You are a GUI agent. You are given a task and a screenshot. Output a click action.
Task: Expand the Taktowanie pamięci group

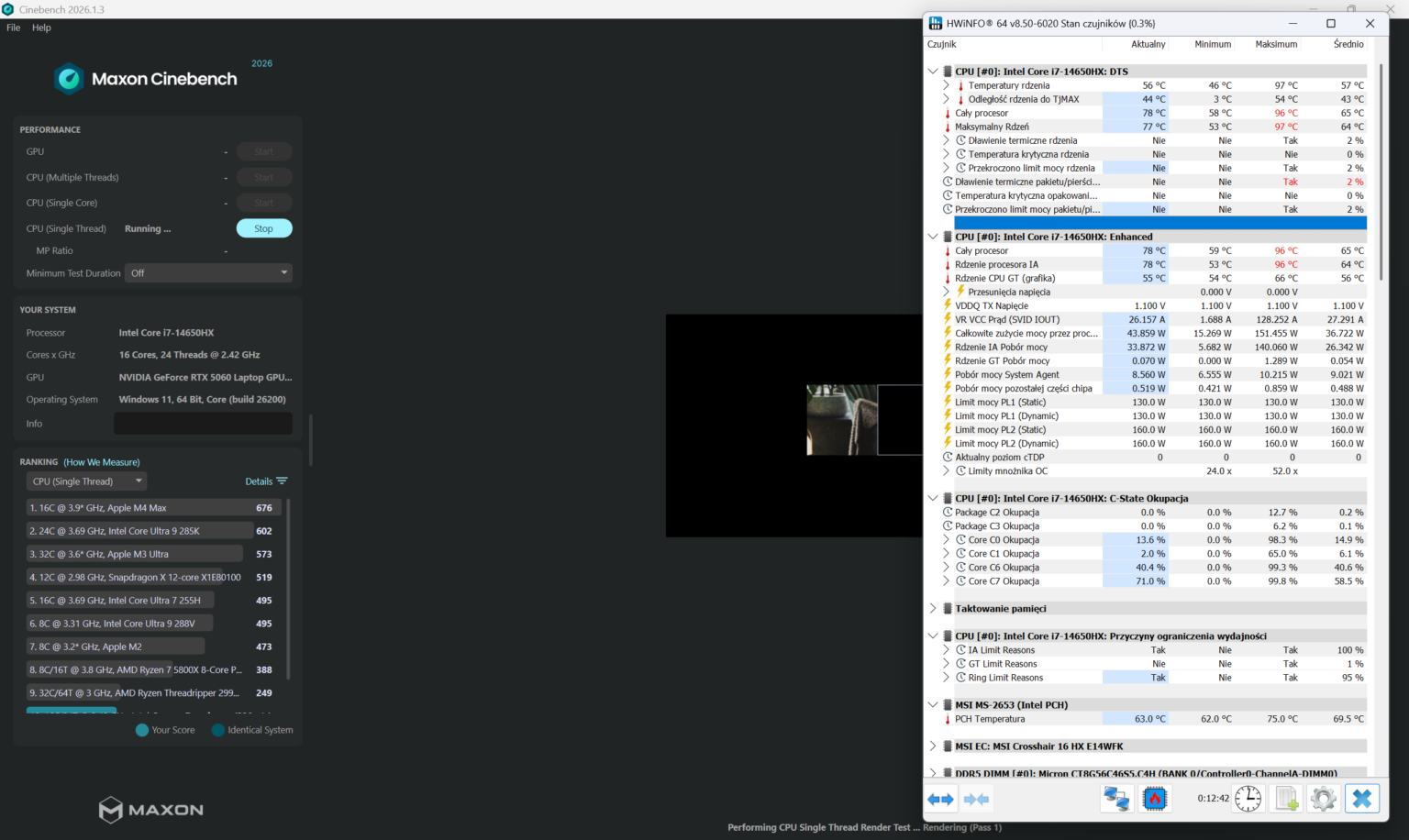tap(933, 608)
